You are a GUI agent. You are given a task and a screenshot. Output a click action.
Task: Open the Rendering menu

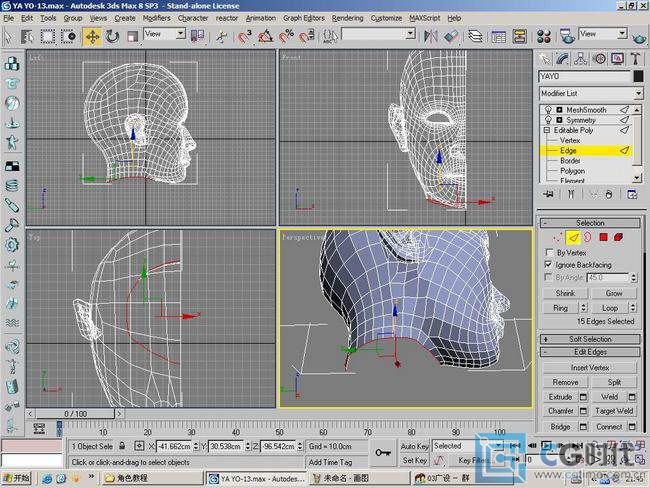(x=347, y=18)
